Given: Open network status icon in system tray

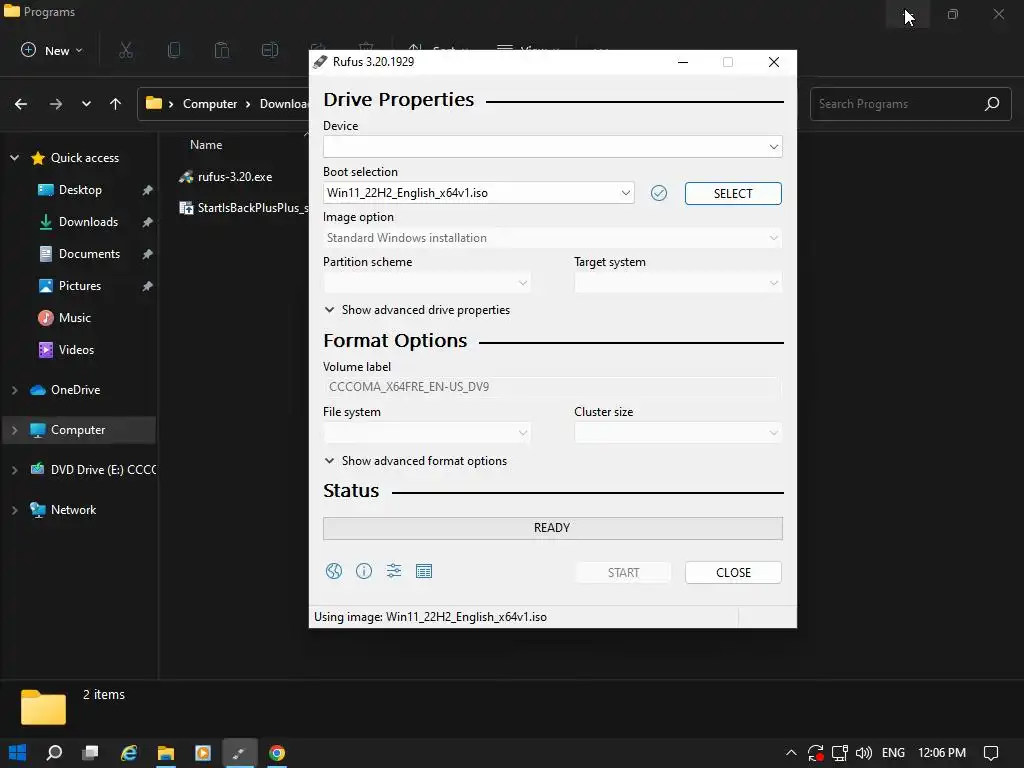Looking at the screenshot, I should point(840,753).
